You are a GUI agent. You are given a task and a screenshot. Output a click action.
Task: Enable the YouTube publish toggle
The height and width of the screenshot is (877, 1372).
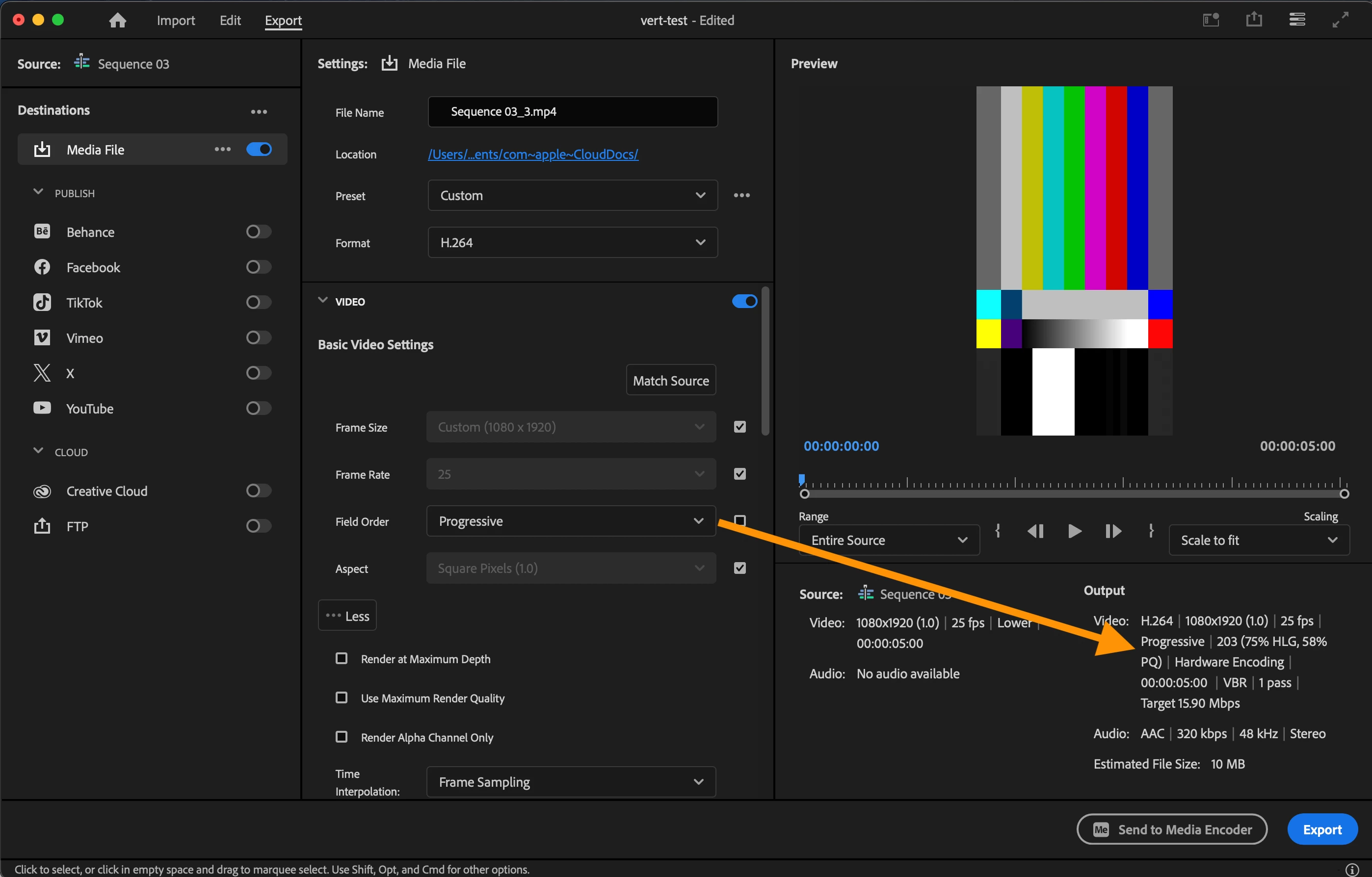258,408
